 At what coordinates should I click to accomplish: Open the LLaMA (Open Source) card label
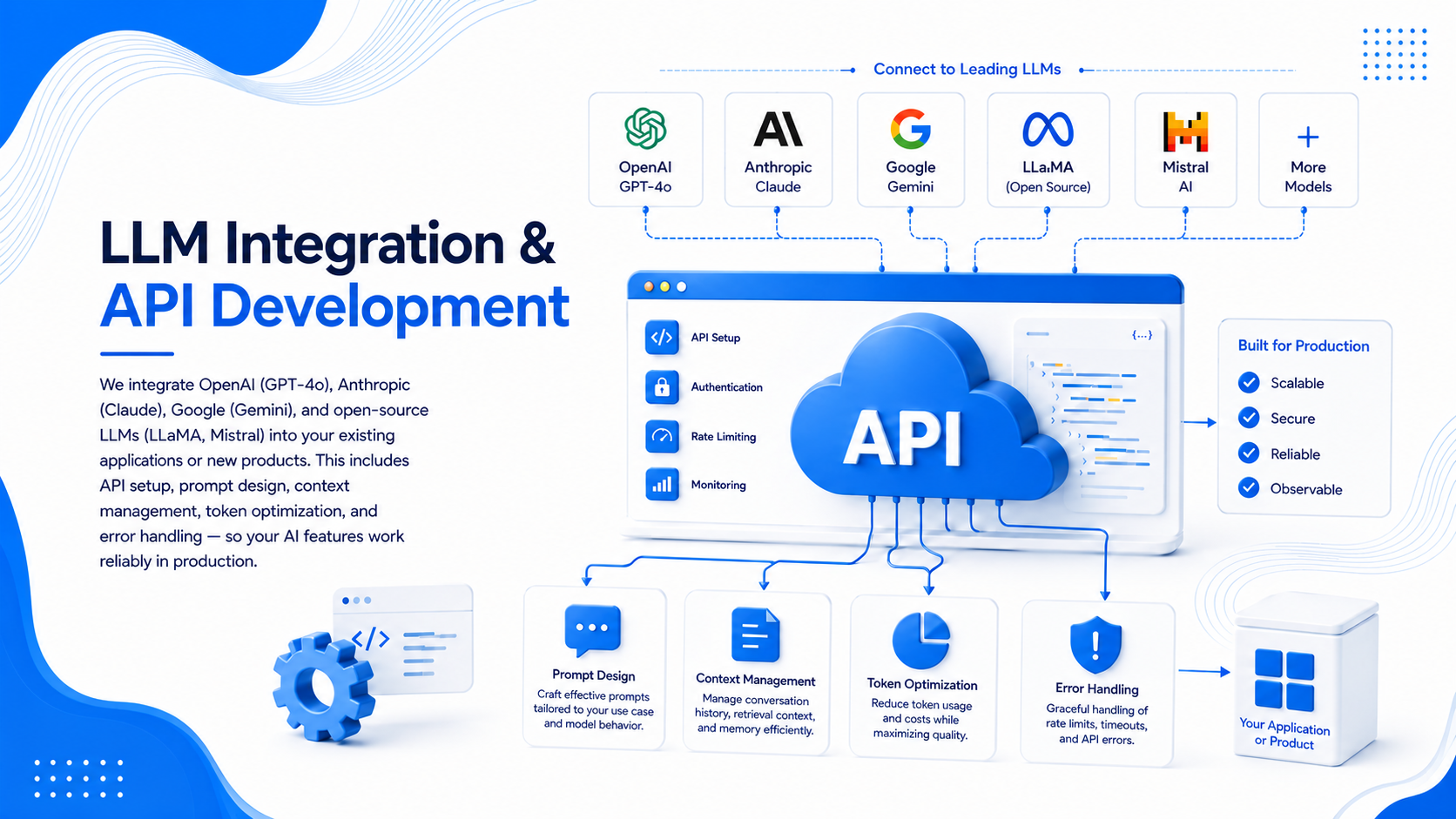(x=1048, y=177)
